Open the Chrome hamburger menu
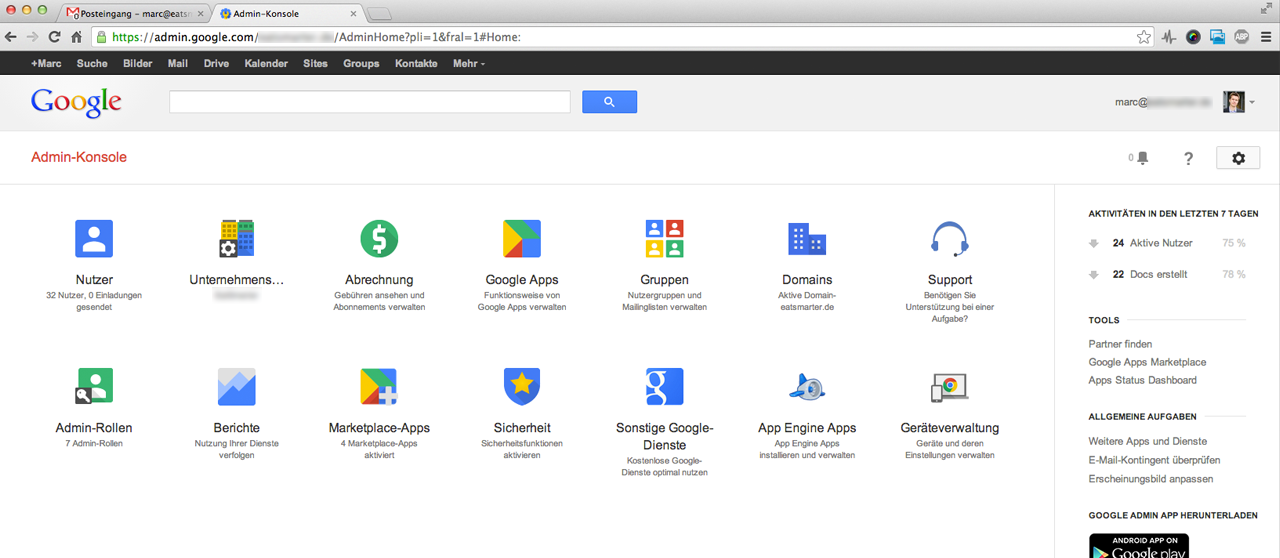 pyautogui.click(x=1265, y=37)
